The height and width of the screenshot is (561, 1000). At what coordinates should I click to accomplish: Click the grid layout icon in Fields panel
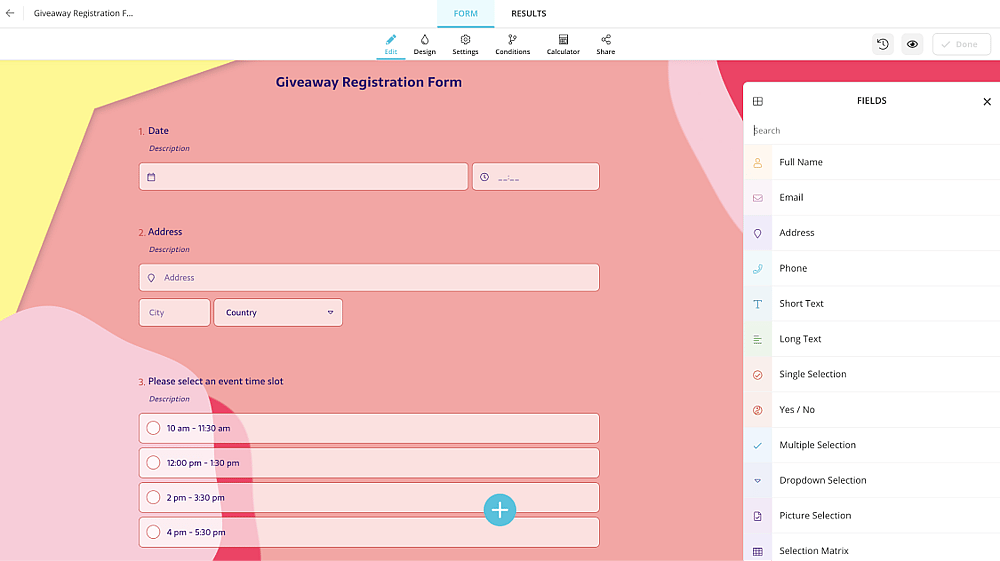tap(758, 101)
